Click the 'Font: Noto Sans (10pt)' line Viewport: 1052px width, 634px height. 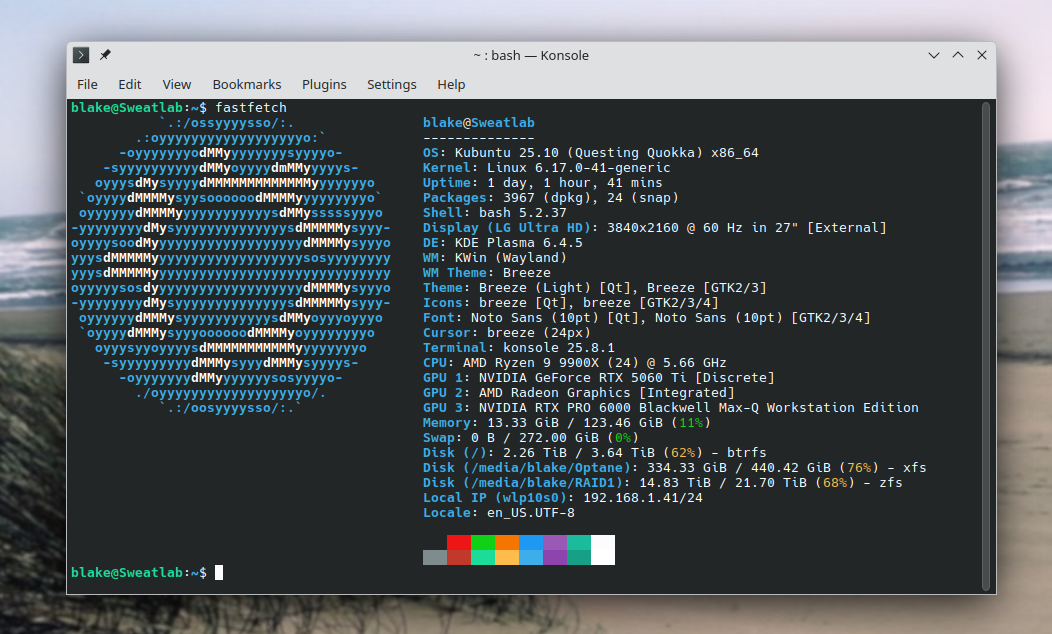click(x=647, y=317)
